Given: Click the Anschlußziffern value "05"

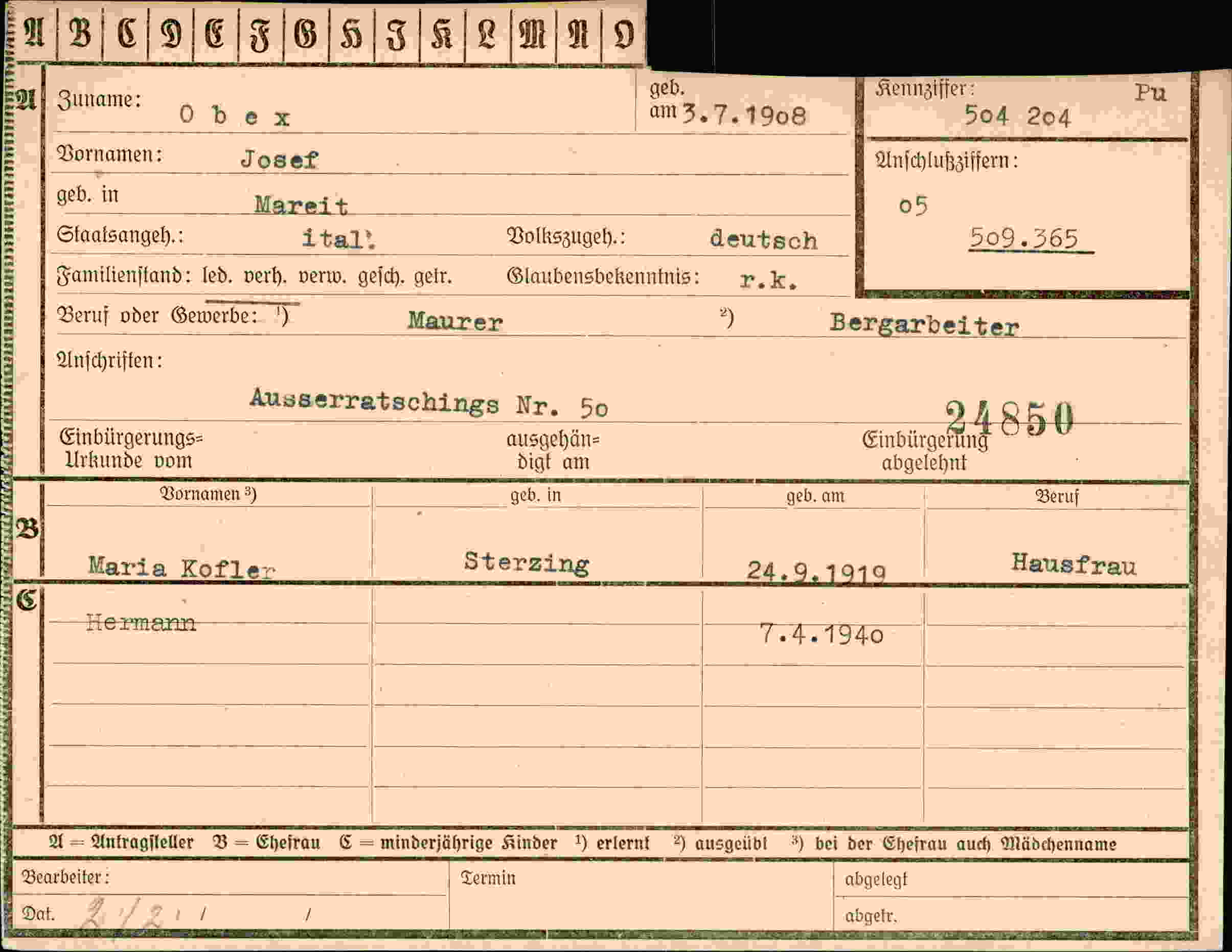Looking at the screenshot, I should point(914,206).
